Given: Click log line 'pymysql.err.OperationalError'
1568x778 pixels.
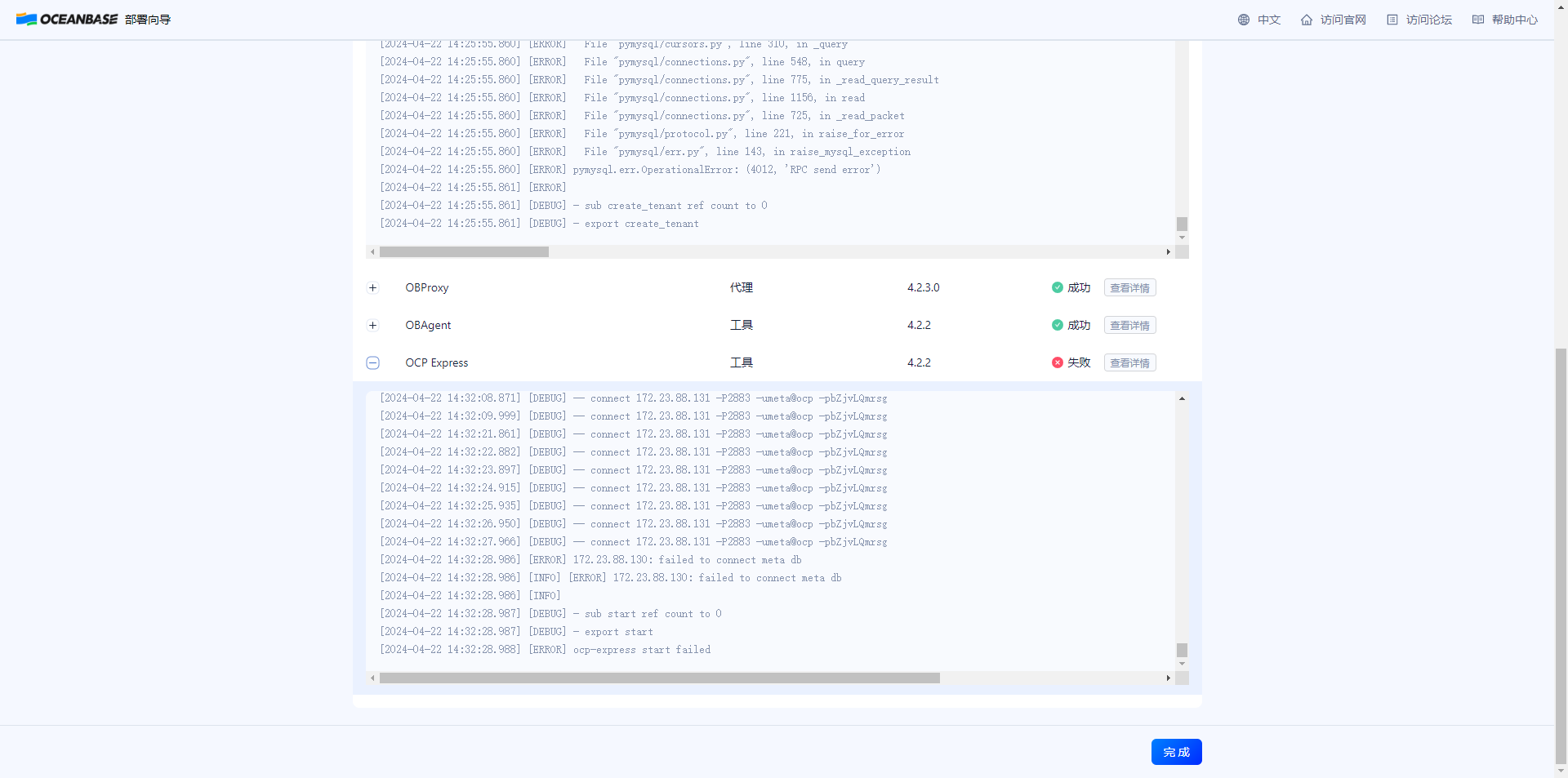Looking at the screenshot, I should point(630,170).
